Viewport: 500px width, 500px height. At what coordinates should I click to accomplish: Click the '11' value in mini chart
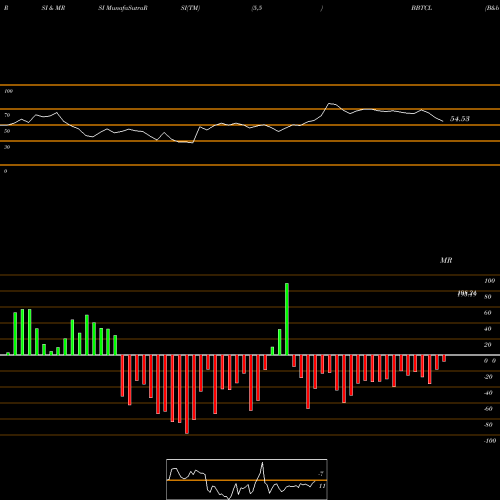coord(322,486)
